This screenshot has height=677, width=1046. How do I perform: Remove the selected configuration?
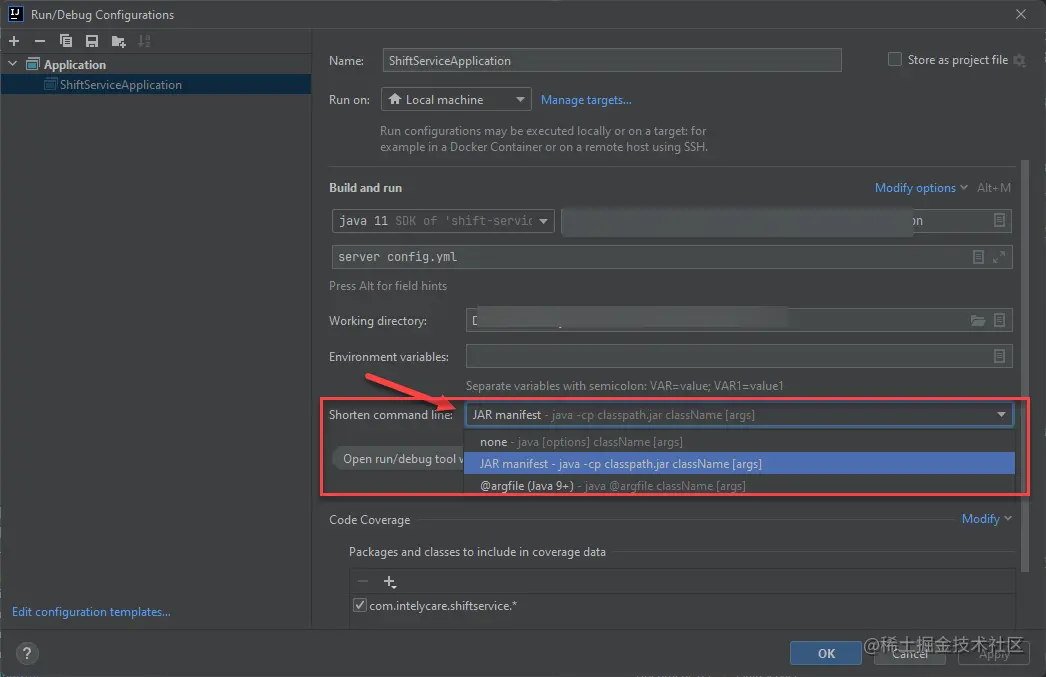tap(40, 41)
